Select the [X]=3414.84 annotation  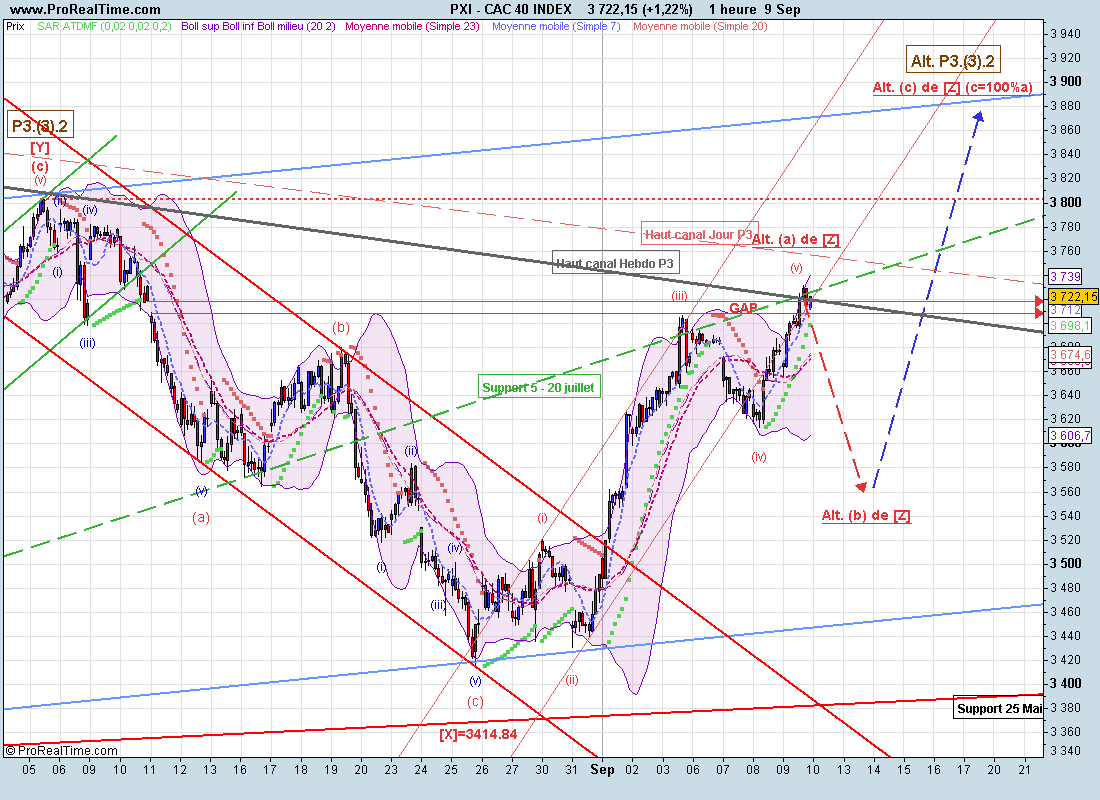point(478,735)
